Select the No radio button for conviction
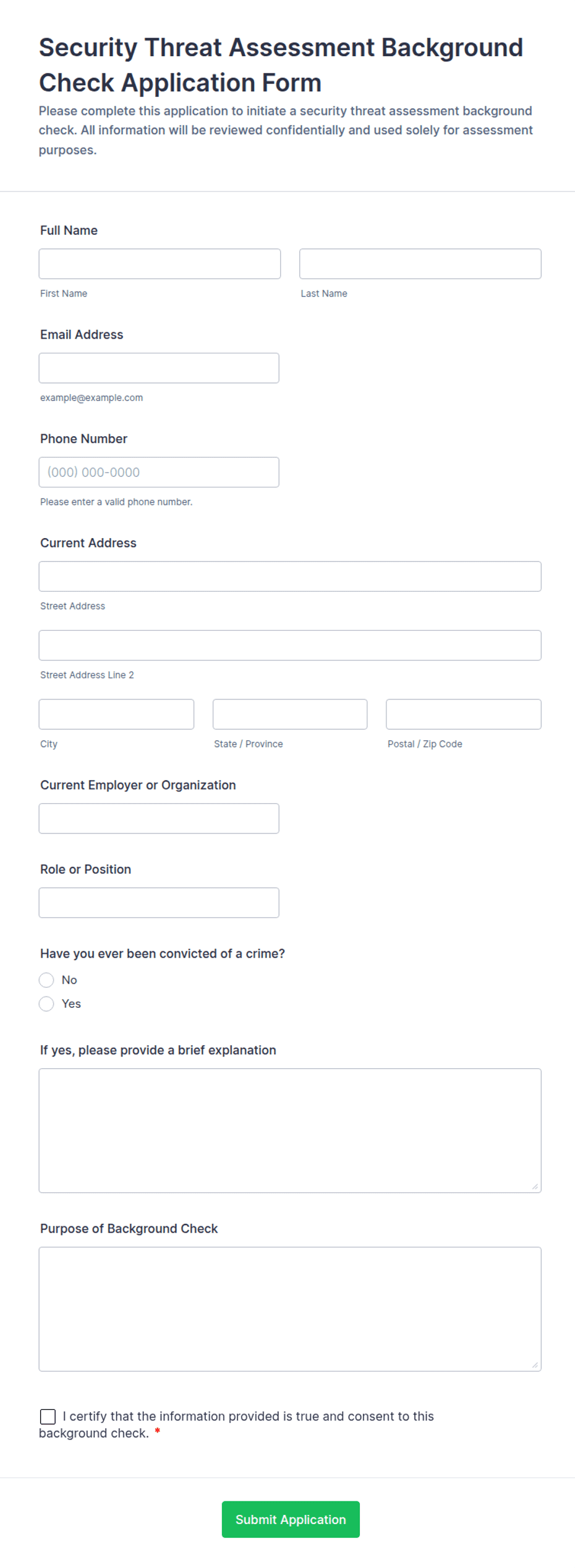The image size is (575, 1568). [x=46, y=980]
